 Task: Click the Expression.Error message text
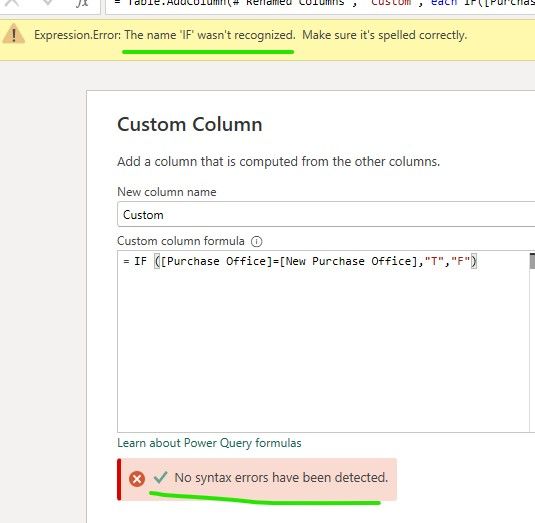click(x=250, y=35)
